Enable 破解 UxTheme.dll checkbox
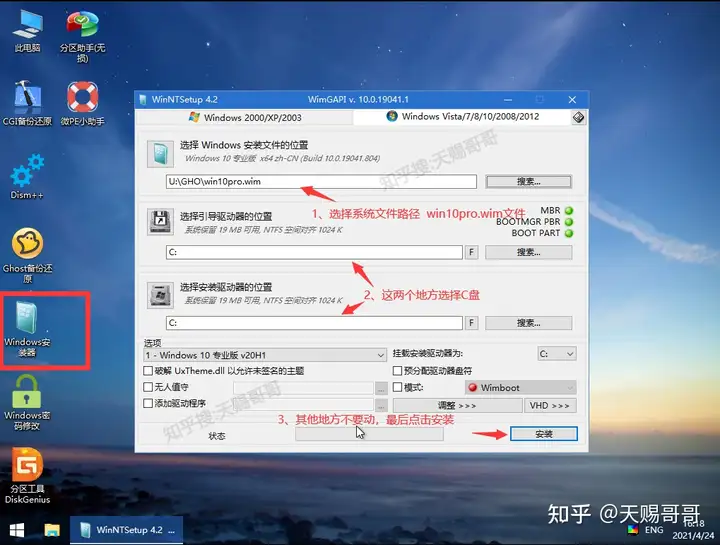 [148, 371]
